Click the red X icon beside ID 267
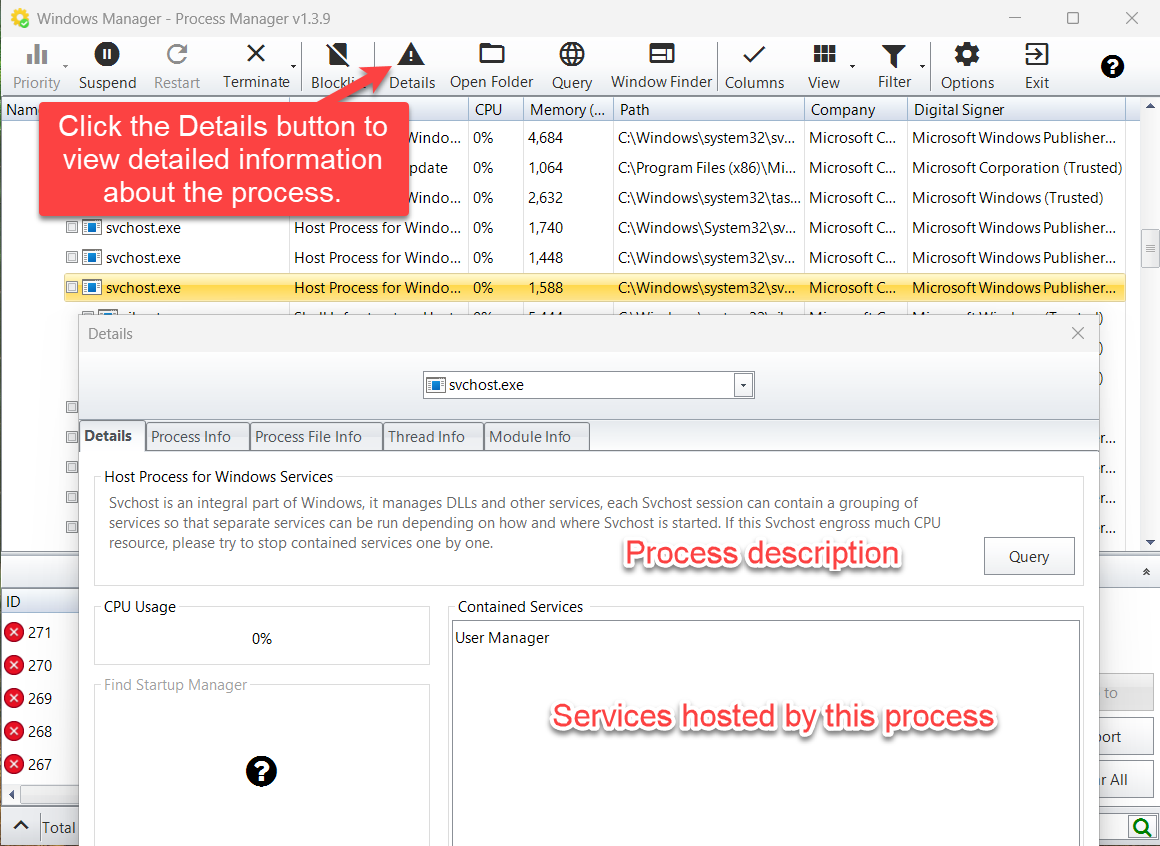Viewport: 1160px width, 846px height. 14,764
